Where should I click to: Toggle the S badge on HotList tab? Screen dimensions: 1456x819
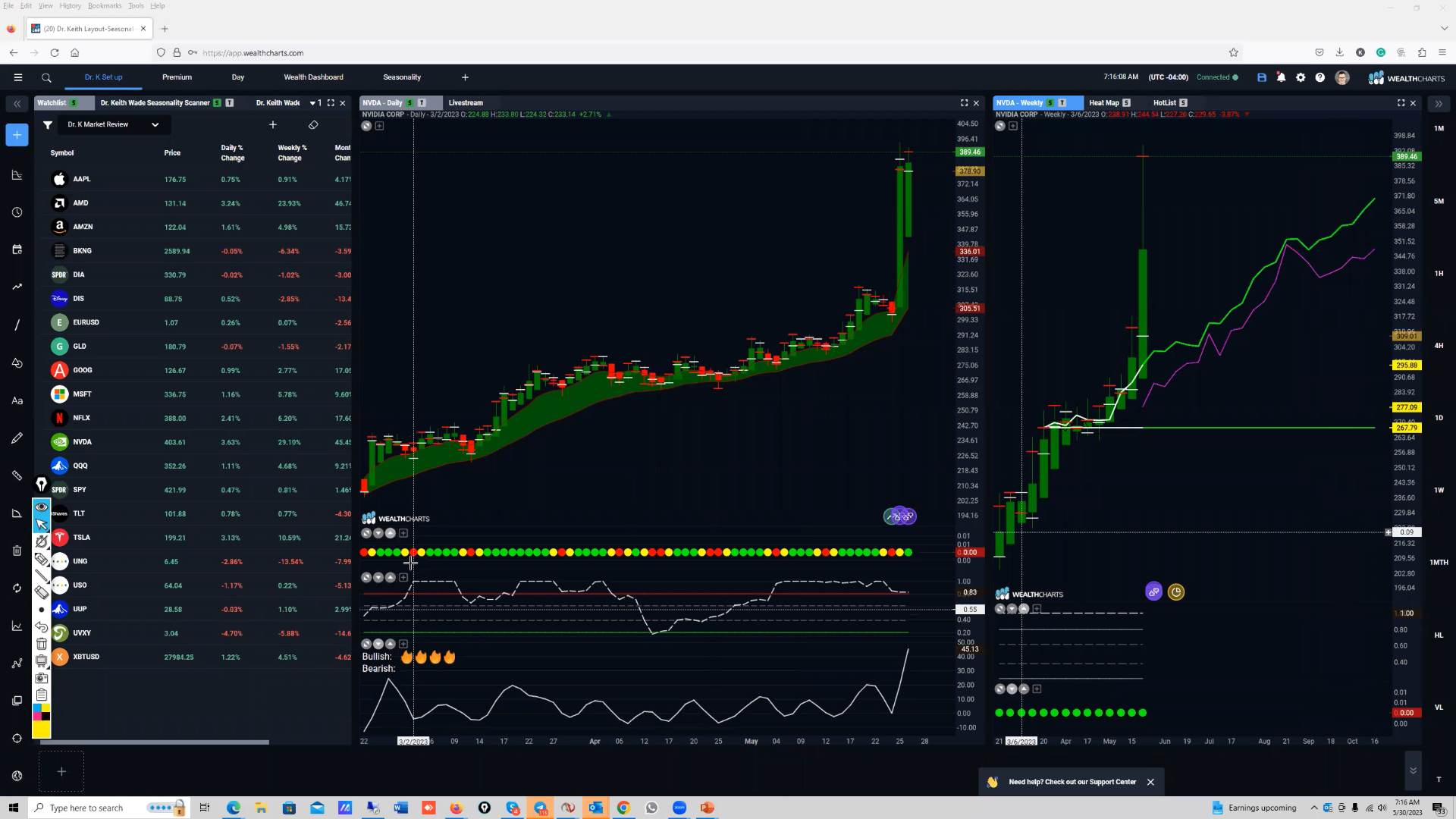click(x=1183, y=103)
